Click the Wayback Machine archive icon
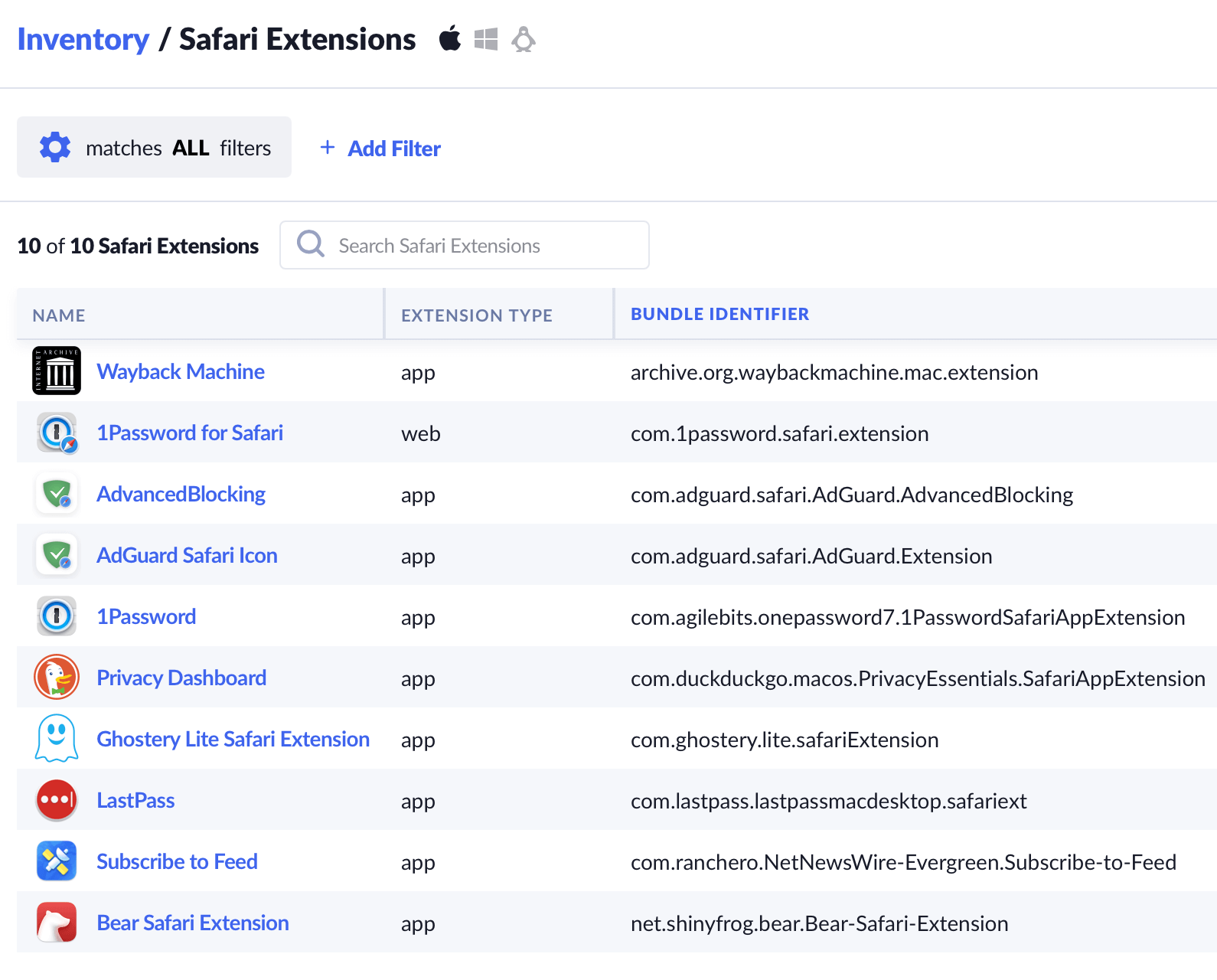The width and height of the screenshot is (1217, 980). pyautogui.click(x=57, y=371)
